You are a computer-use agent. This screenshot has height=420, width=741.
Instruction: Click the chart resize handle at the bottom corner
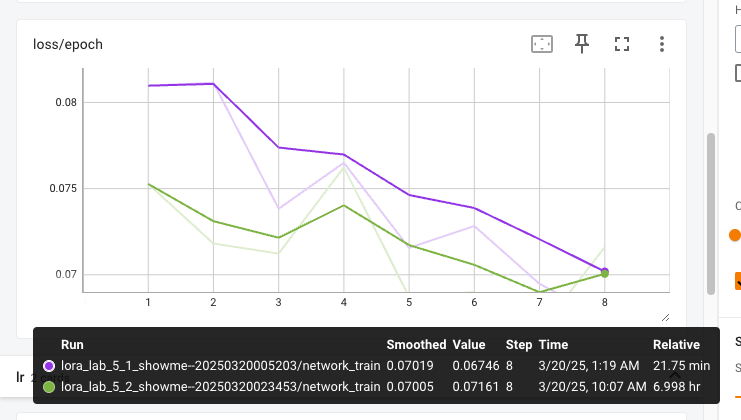point(665,316)
